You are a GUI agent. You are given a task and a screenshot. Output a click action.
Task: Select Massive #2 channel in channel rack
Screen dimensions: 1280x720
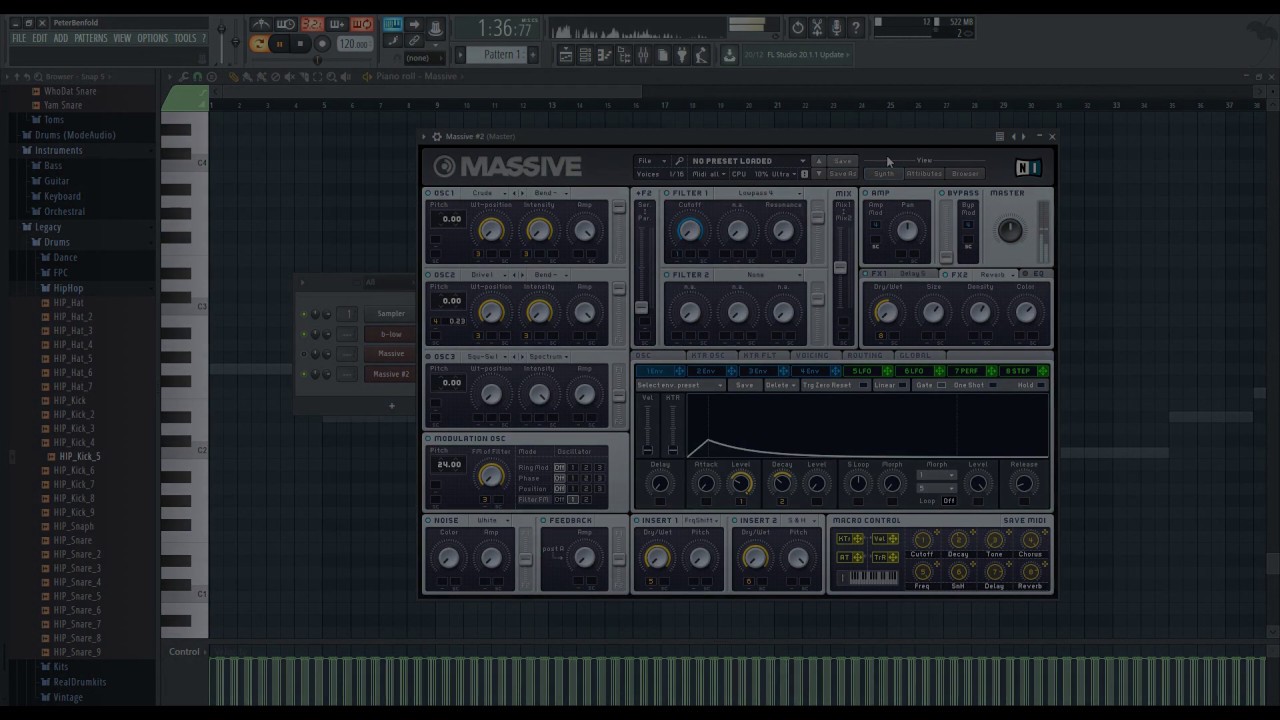click(x=391, y=375)
